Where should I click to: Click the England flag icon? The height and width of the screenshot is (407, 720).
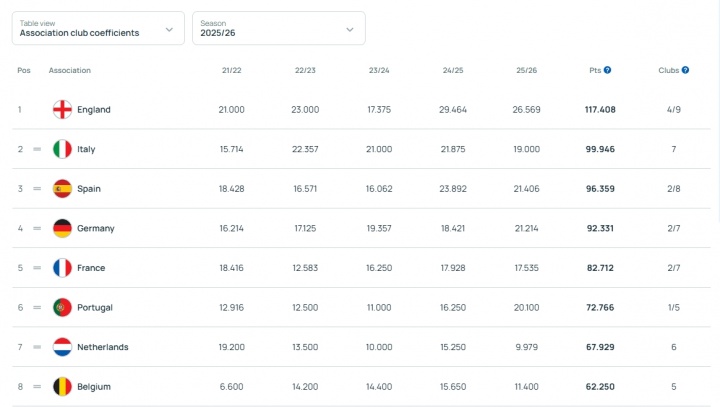click(x=62, y=110)
